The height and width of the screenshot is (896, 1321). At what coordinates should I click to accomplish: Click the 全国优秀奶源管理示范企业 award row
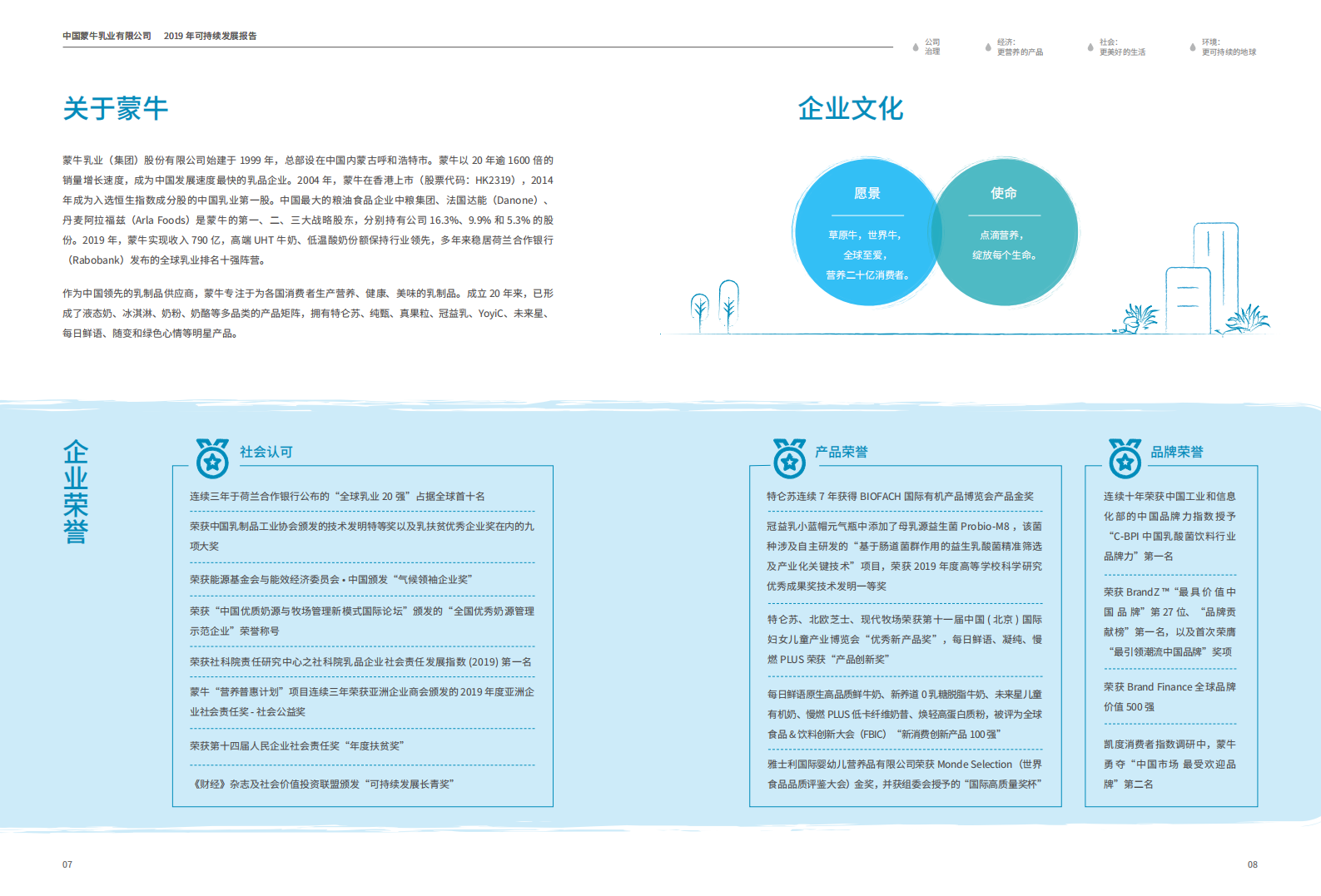pos(362,621)
